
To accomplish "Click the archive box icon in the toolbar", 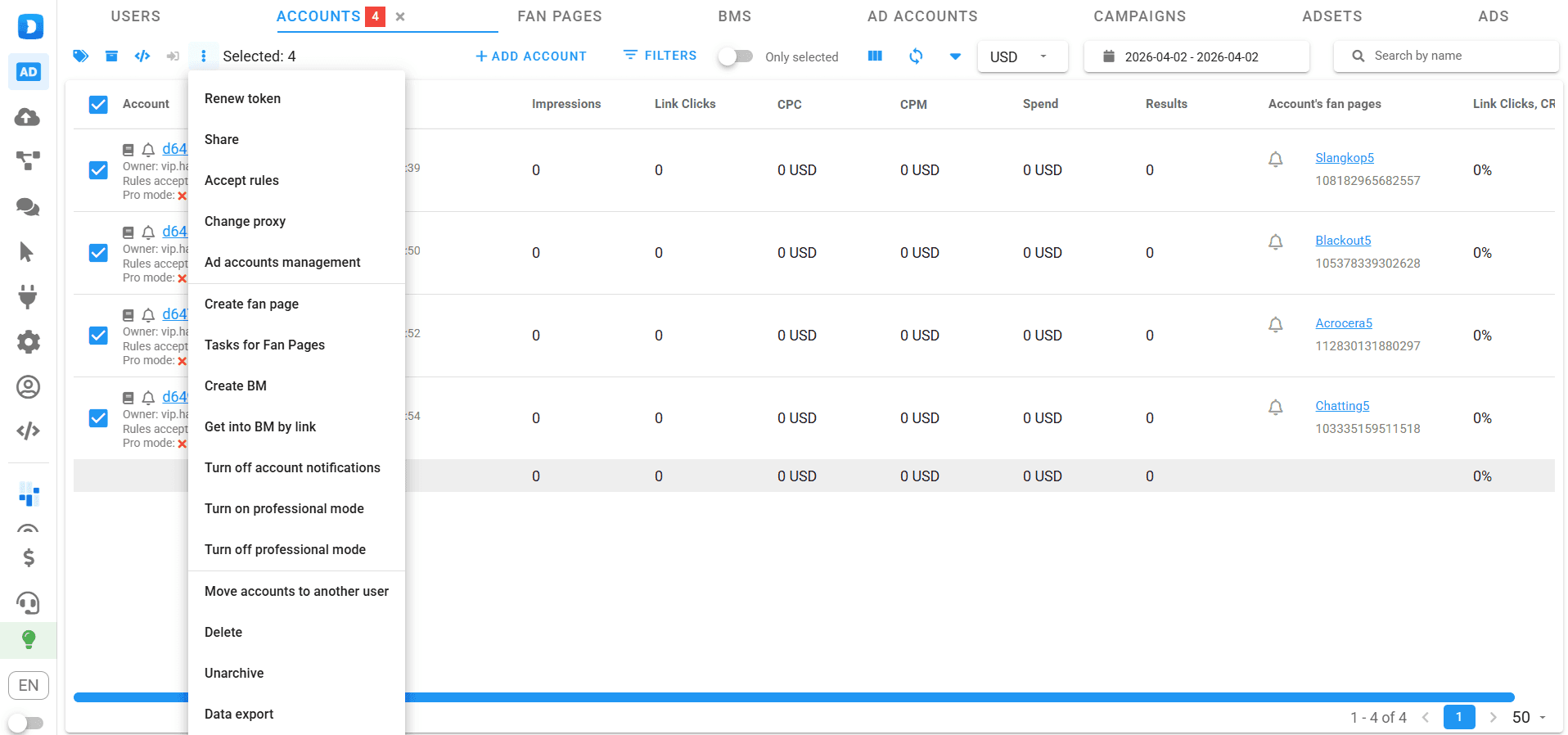I will [111, 56].
